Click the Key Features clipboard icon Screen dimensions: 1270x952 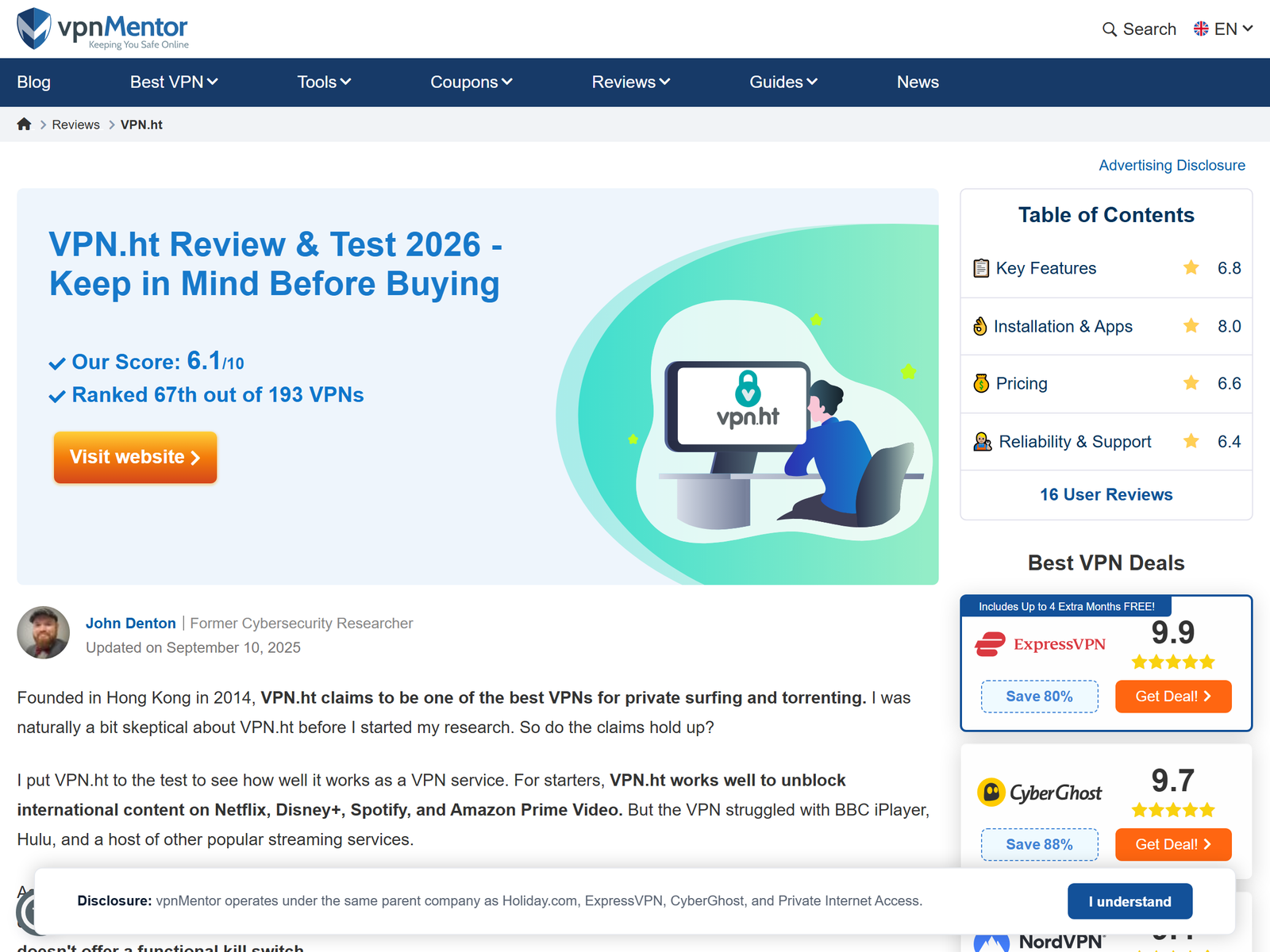pos(981,268)
